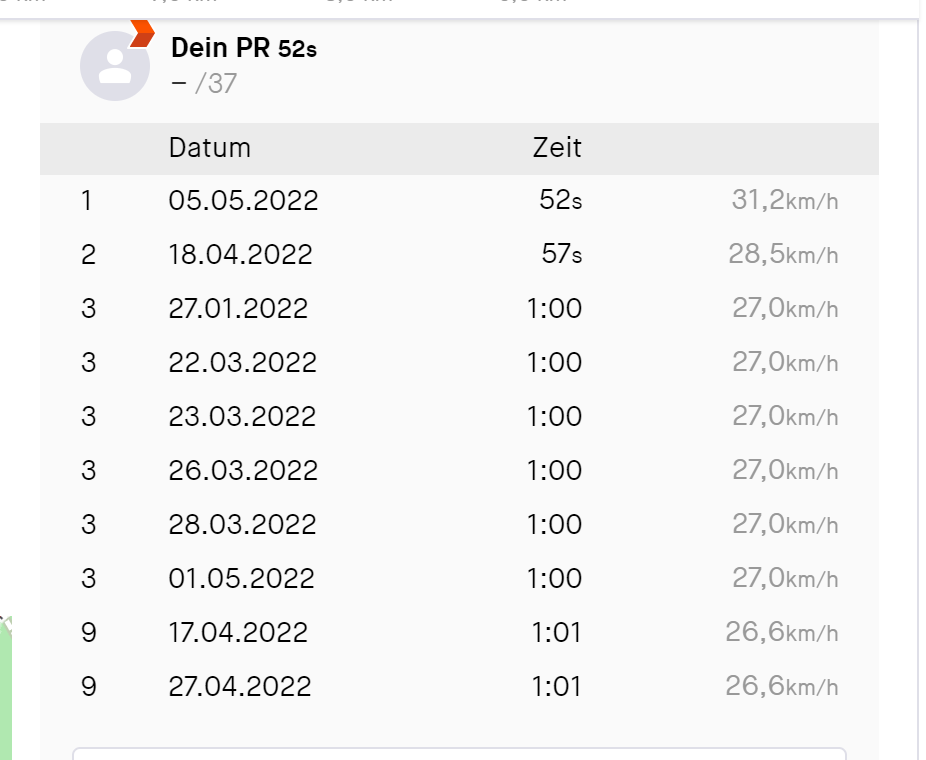Click the 31,2km/h speed value
926x760 pixels.
pos(785,200)
